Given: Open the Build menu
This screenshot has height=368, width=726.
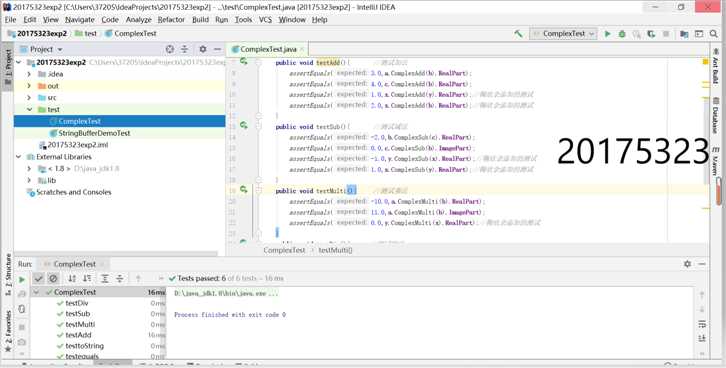Looking at the screenshot, I should tap(200, 19).
